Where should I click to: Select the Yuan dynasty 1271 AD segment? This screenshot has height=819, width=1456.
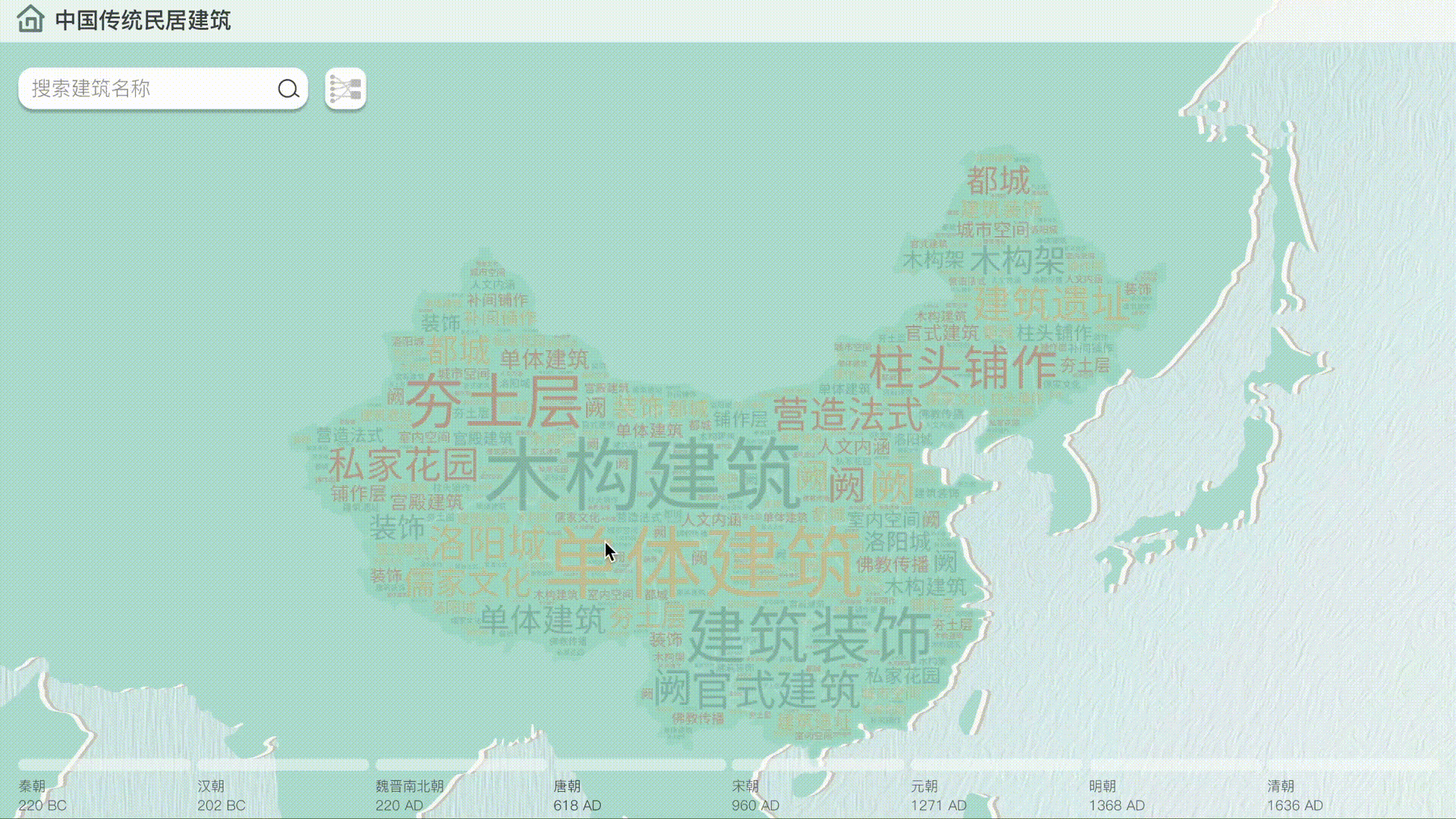pos(996,764)
